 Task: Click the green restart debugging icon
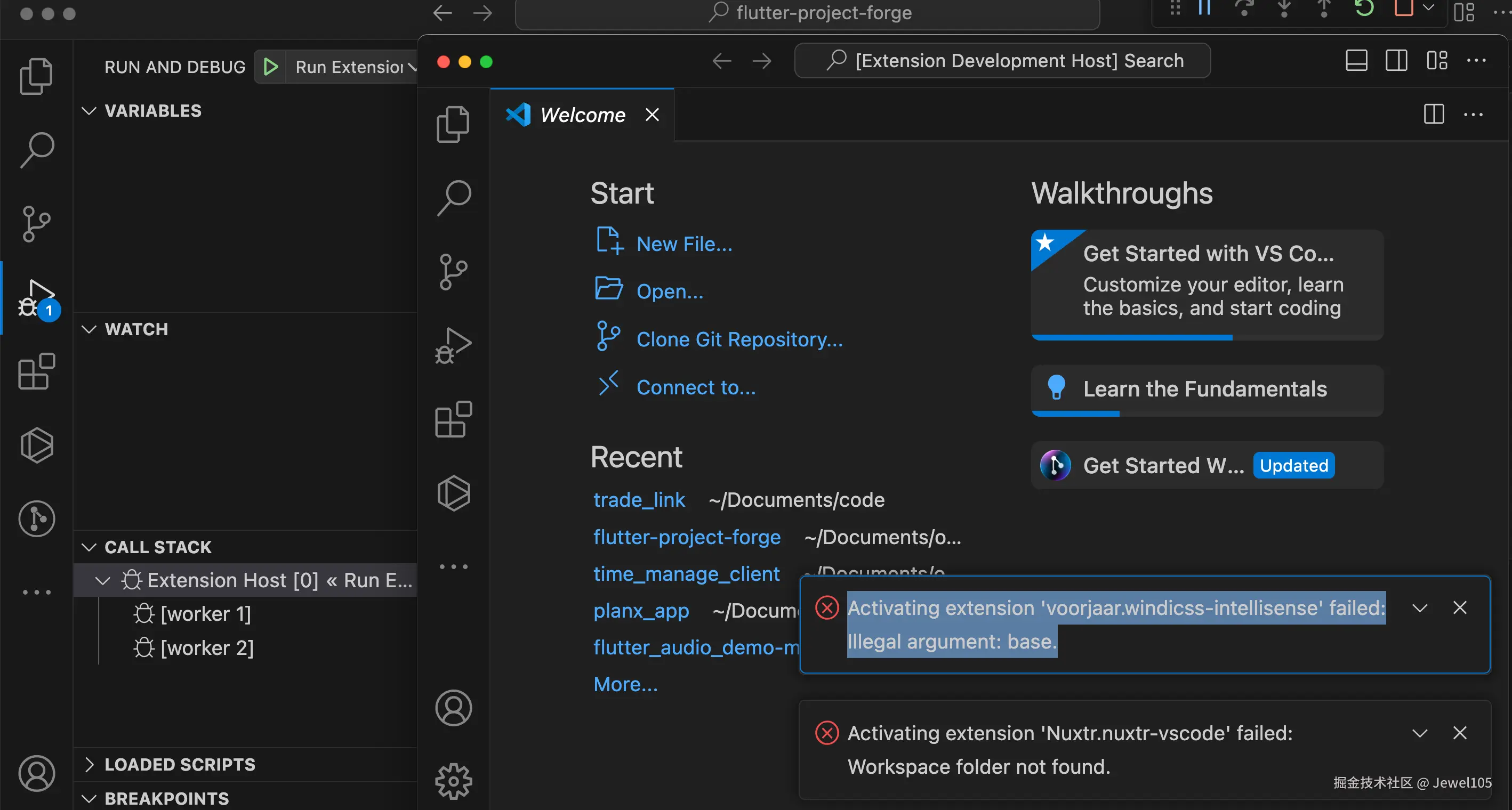click(1364, 8)
